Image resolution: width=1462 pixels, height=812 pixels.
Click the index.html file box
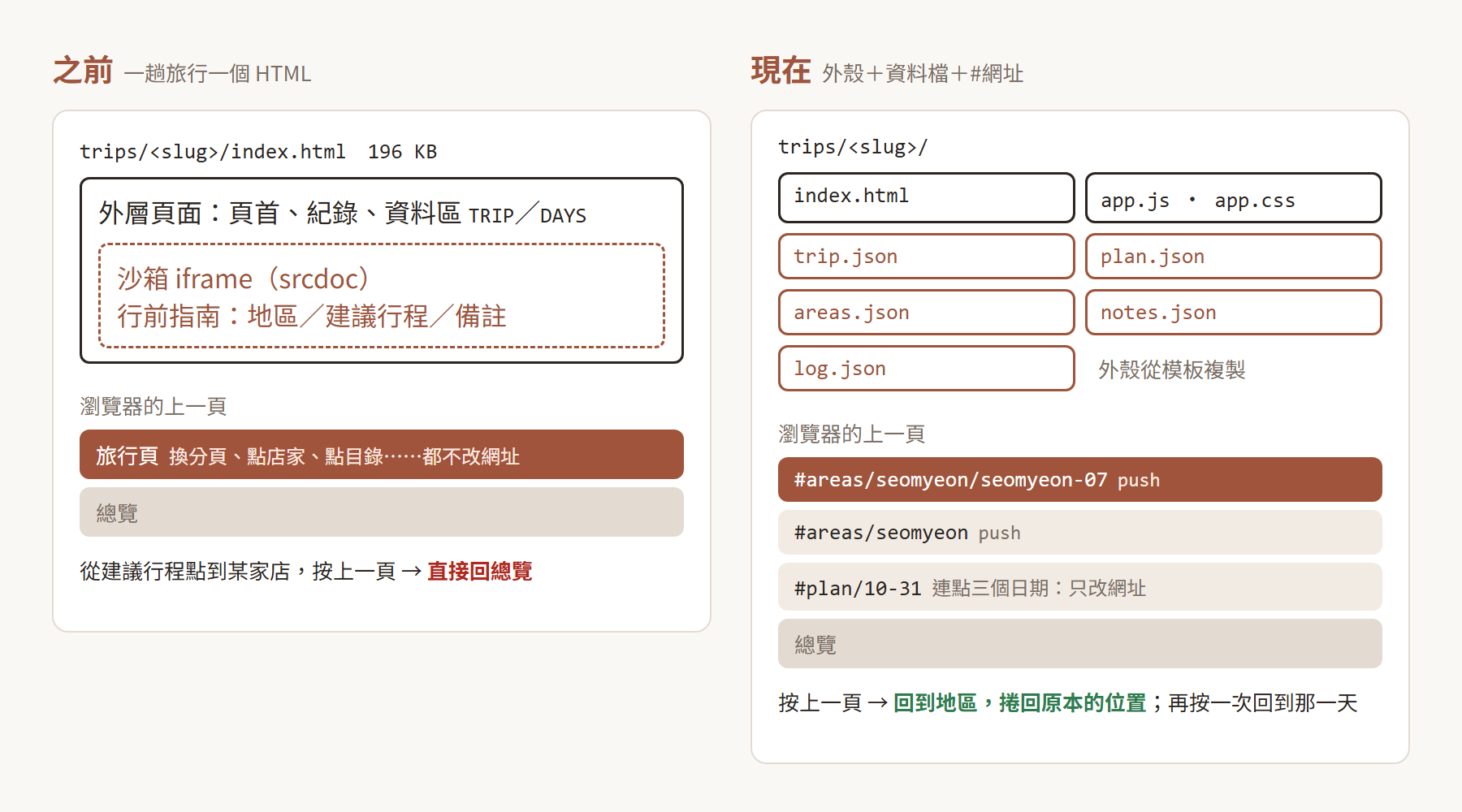(x=927, y=197)
